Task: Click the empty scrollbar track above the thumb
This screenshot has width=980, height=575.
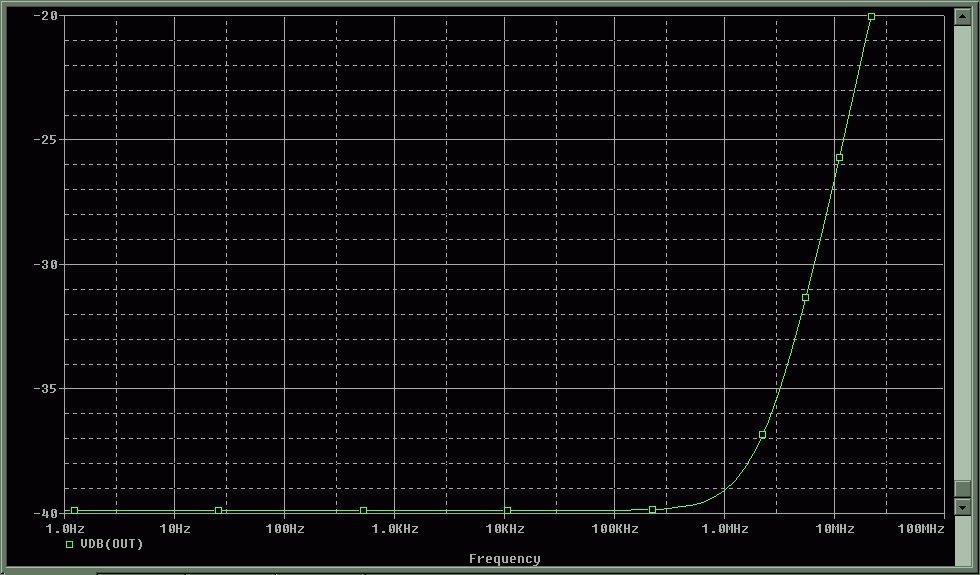Action: [x=962, y=250]
